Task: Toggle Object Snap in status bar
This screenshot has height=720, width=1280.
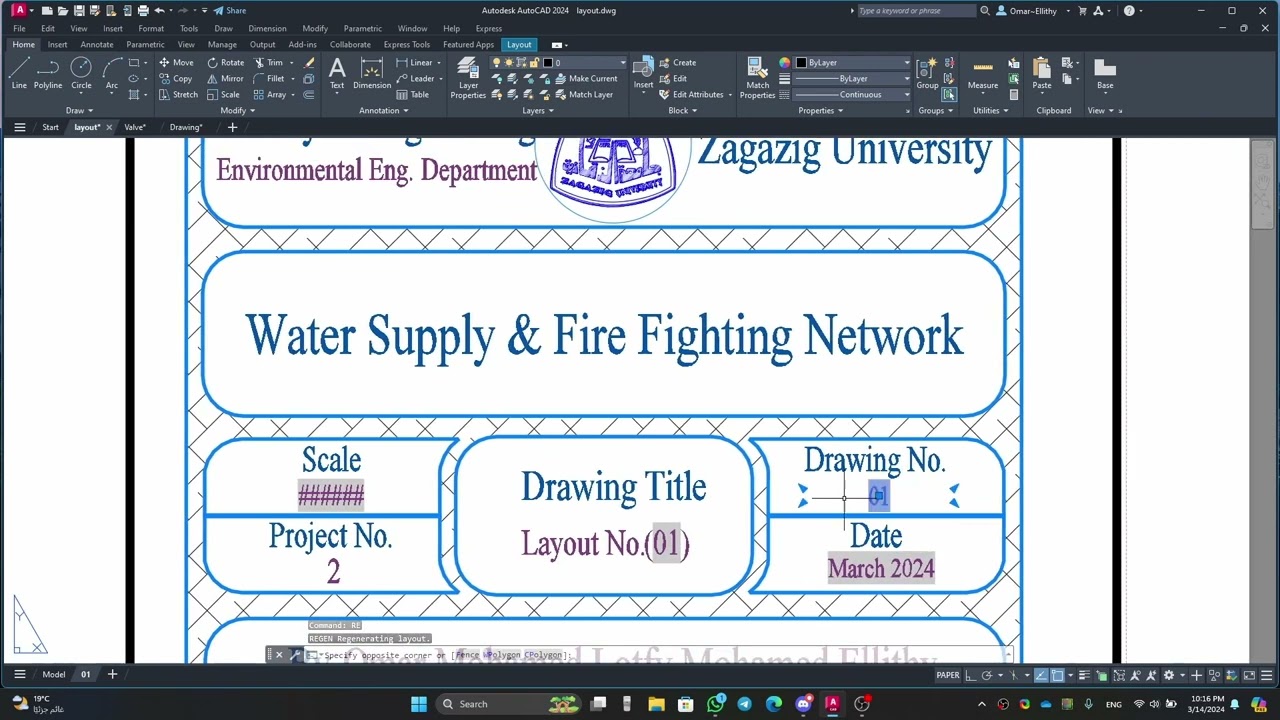Action: coord(1058,675)
